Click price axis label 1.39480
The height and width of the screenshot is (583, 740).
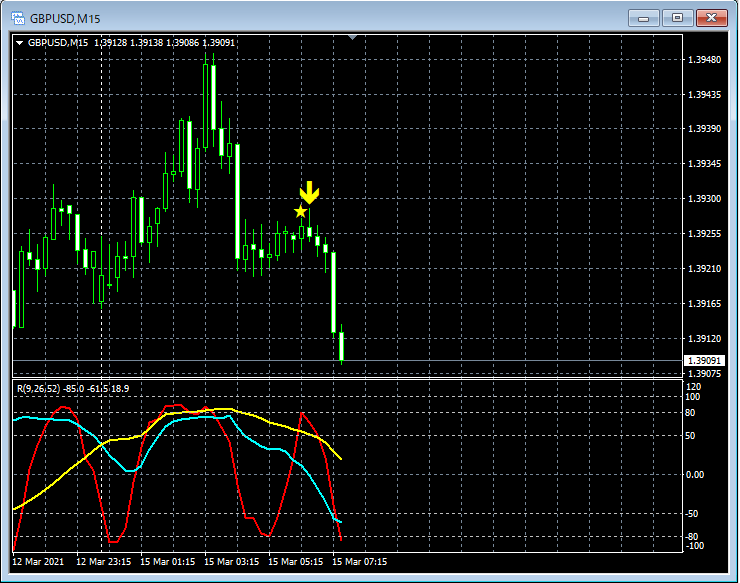[x=704, y=59]
